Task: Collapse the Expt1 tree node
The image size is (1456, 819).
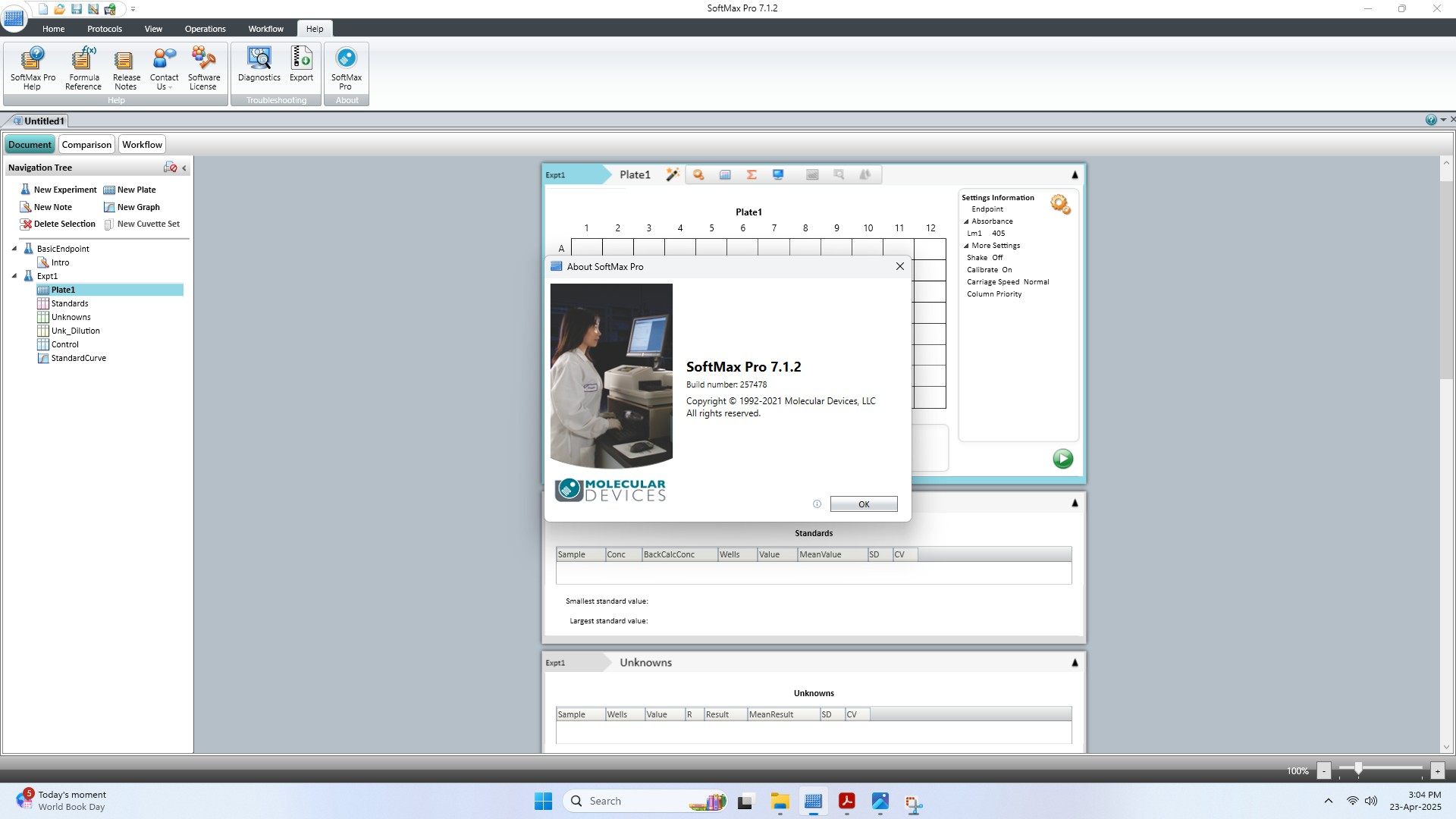Action: click(14, 276)
